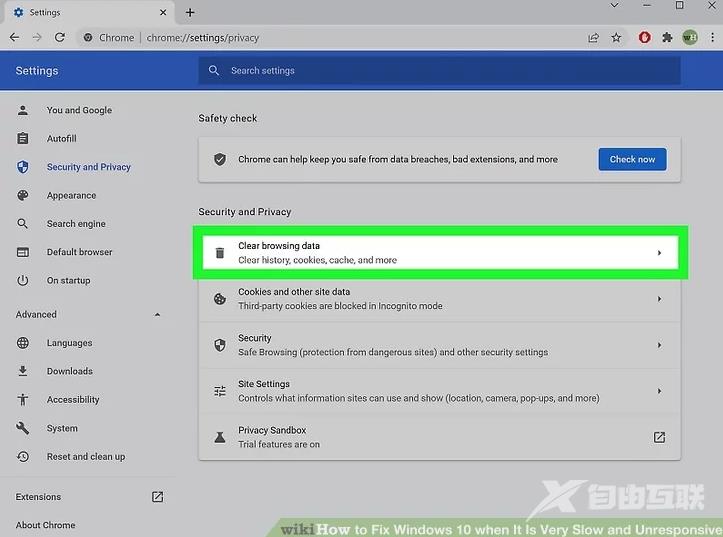
Task: Click the address bar URL chrome://settings/privacy
Action: pos(202,38)
